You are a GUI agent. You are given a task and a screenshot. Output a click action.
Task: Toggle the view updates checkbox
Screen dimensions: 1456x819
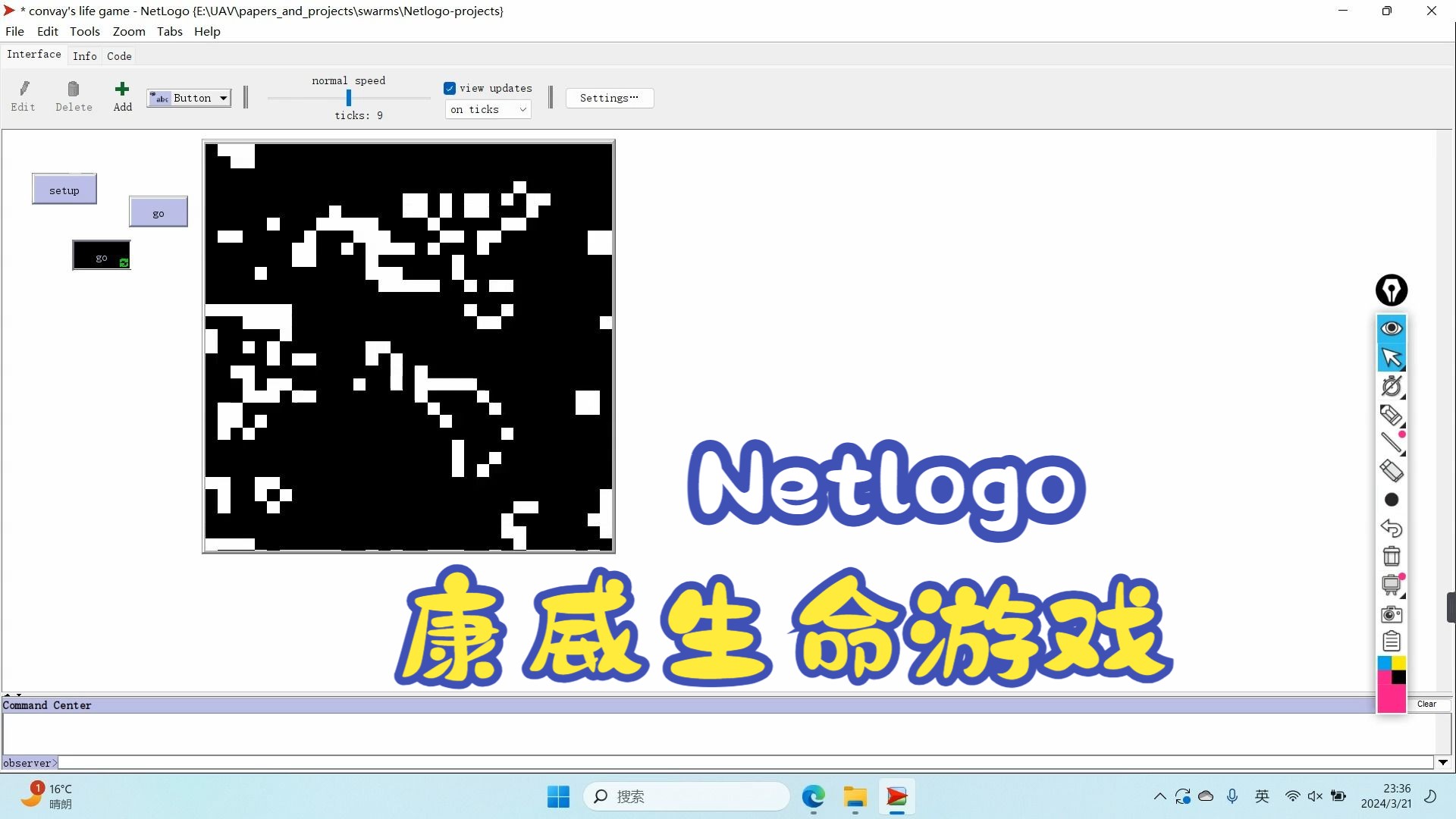click(x=450, y=88)
